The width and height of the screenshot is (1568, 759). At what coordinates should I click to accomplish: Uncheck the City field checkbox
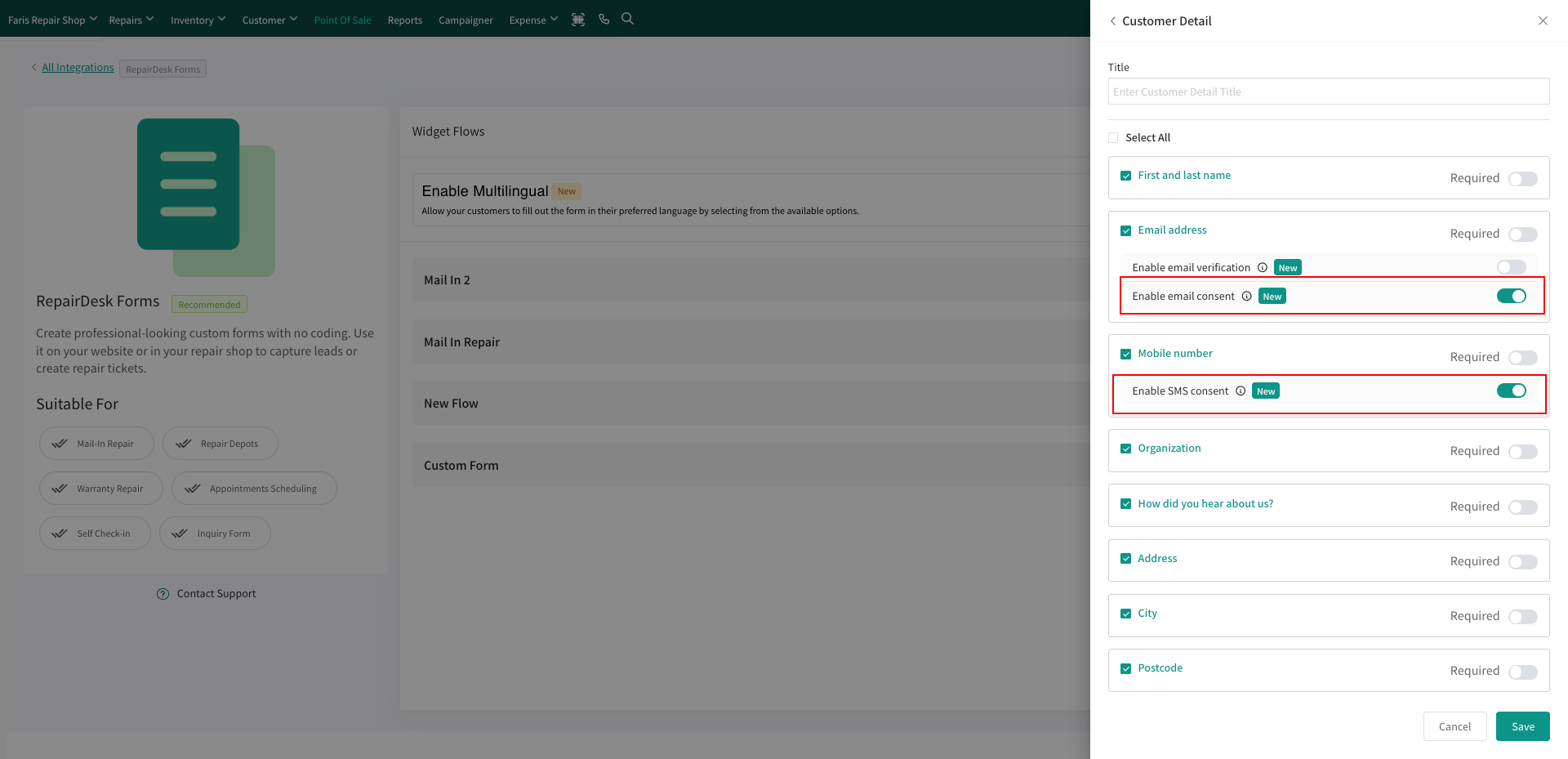click(1126, 614)
